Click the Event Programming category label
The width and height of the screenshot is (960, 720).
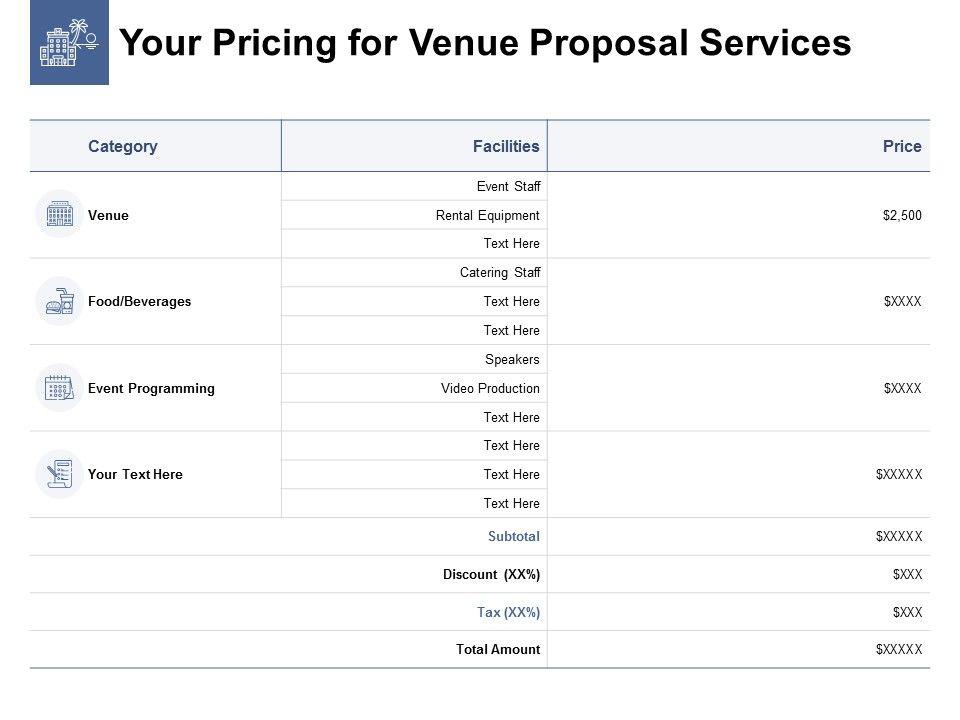coord(151,388)
